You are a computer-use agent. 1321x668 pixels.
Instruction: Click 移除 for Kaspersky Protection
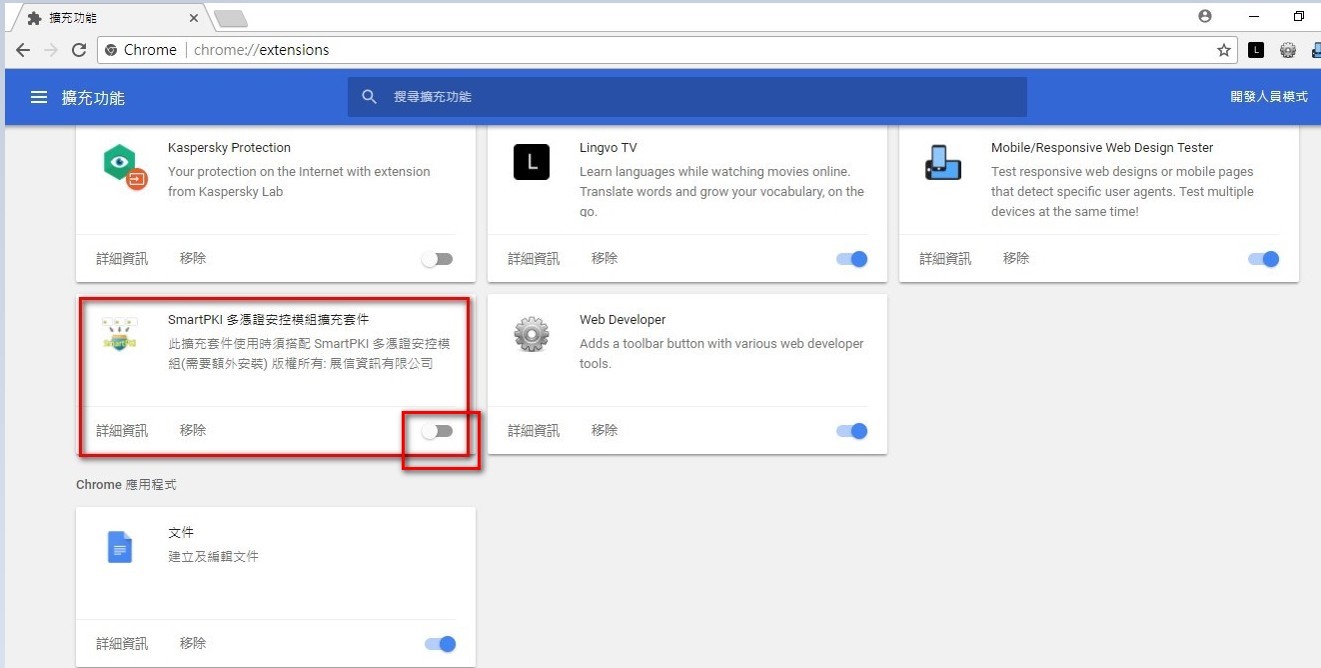[x=193, y=258]
